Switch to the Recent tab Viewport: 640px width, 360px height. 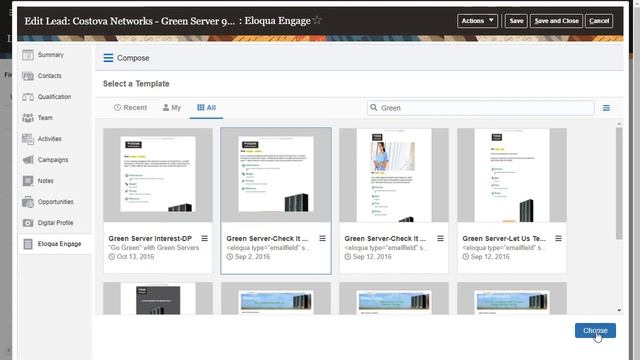130,108
